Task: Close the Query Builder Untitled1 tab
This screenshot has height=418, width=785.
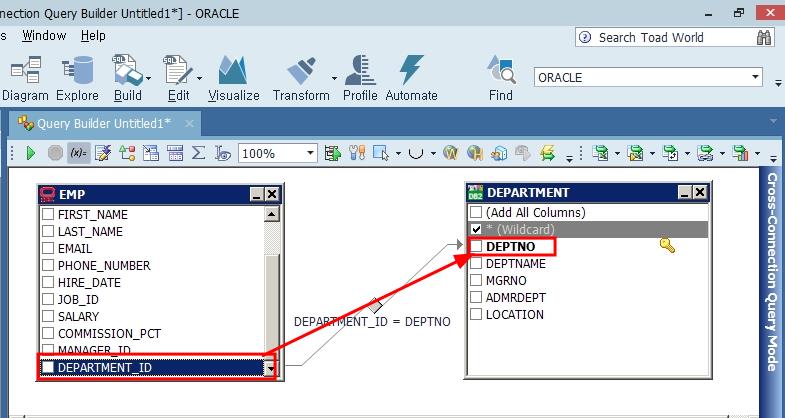Action: 189,123
